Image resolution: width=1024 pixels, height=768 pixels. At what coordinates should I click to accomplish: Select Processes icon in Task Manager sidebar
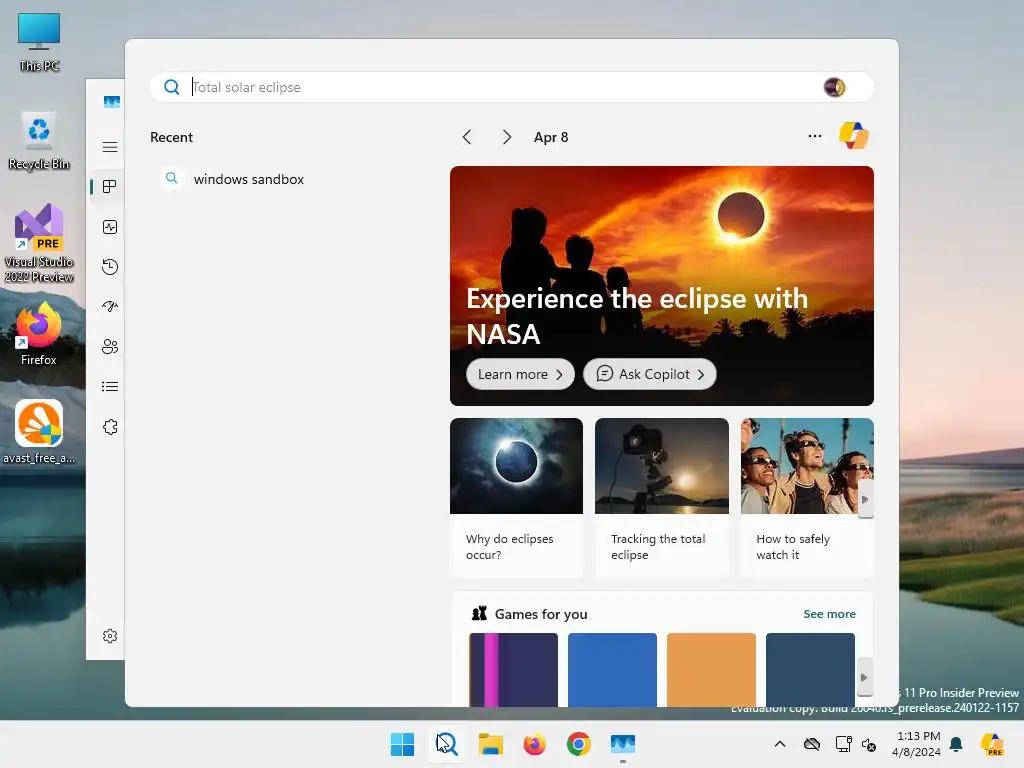[110, 187]
